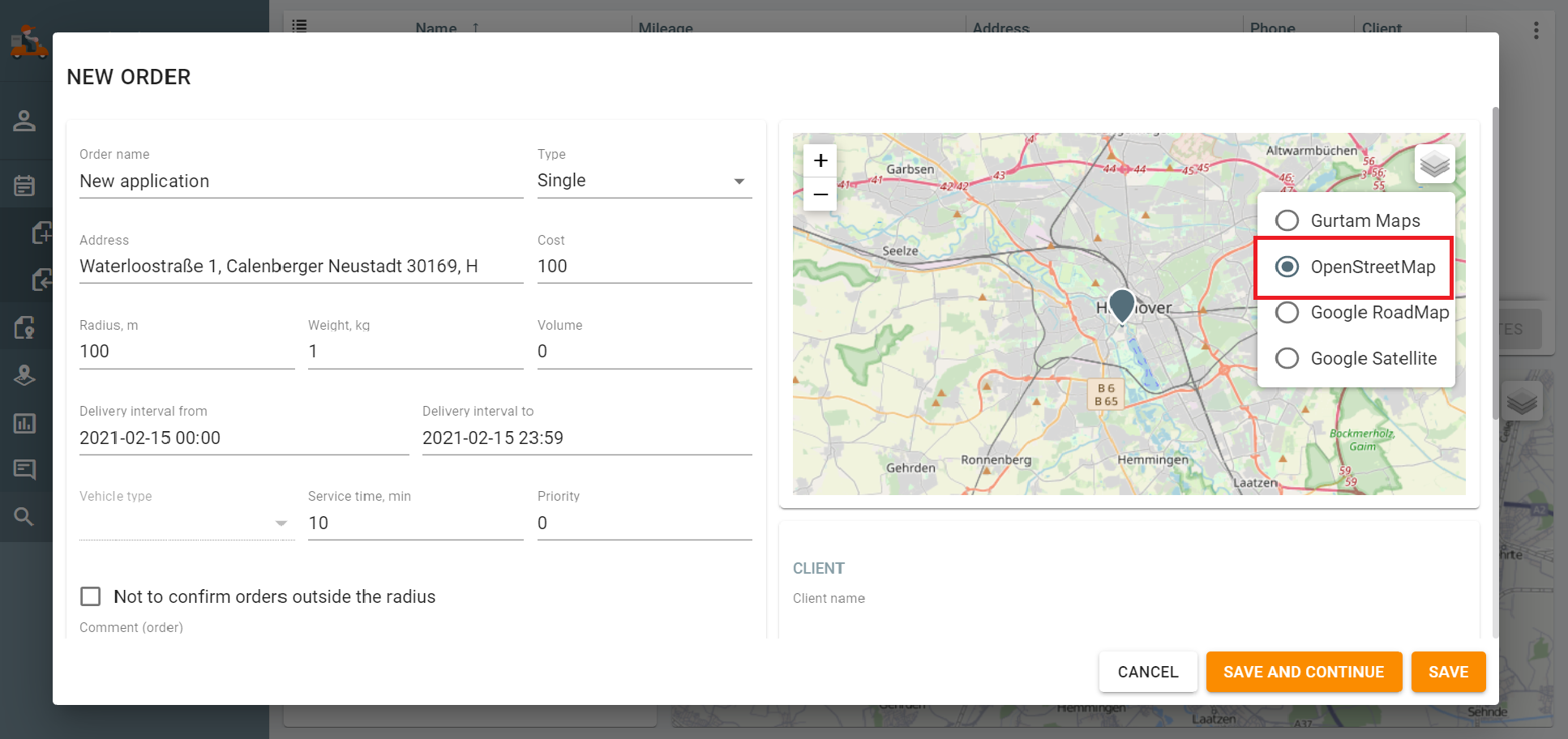
Task: Click the map zoom in plus button
Action: coord(820,160)
